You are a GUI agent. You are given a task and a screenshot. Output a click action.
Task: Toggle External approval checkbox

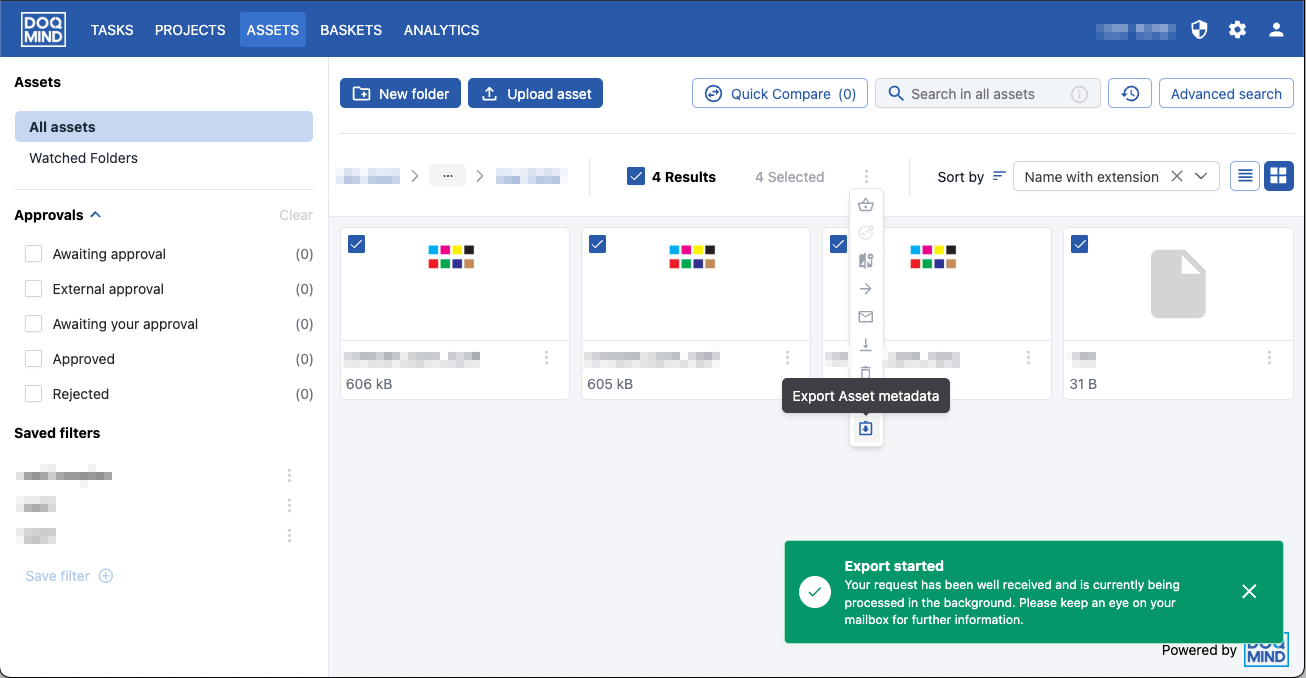33,289
